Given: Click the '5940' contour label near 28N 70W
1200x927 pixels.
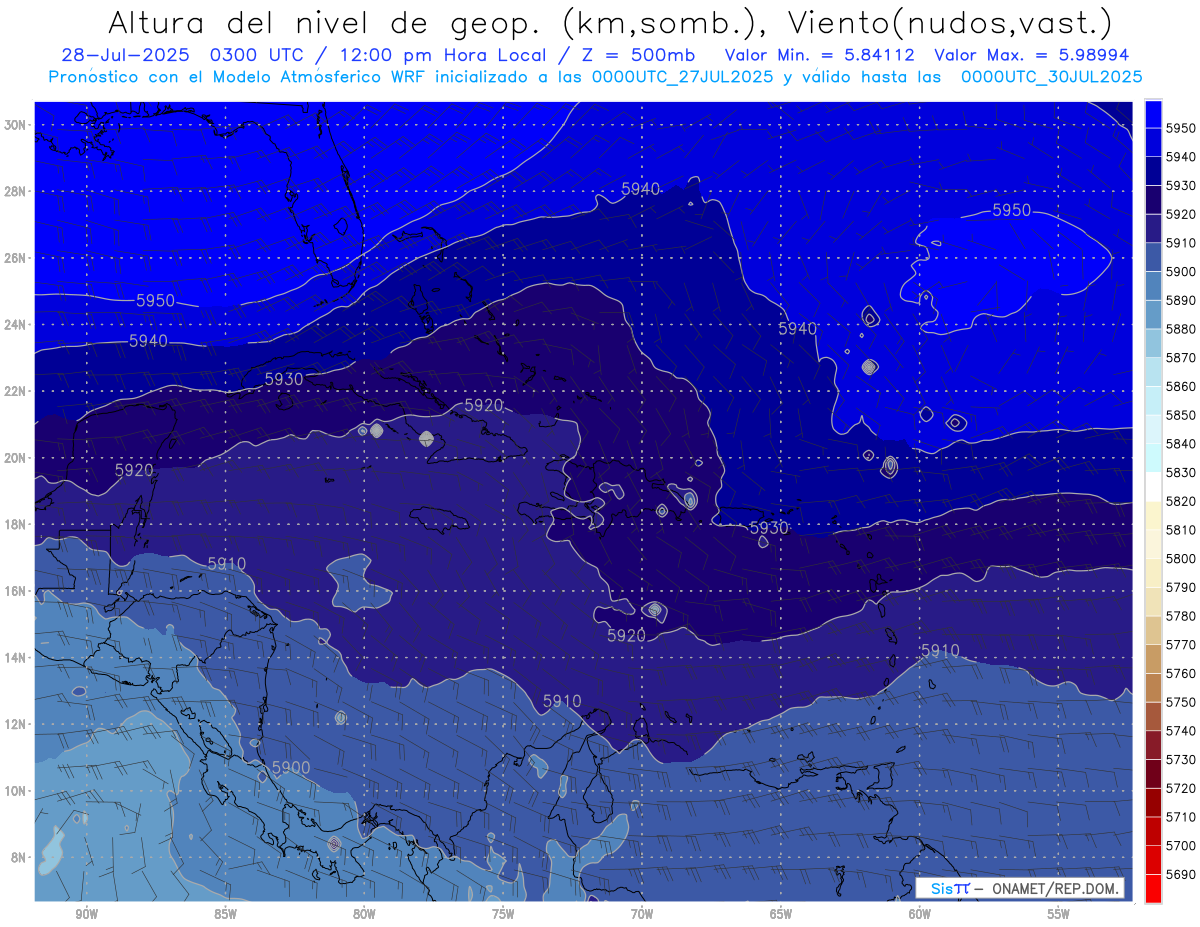Looking at the screenshot, I should (x=641, y=188).
